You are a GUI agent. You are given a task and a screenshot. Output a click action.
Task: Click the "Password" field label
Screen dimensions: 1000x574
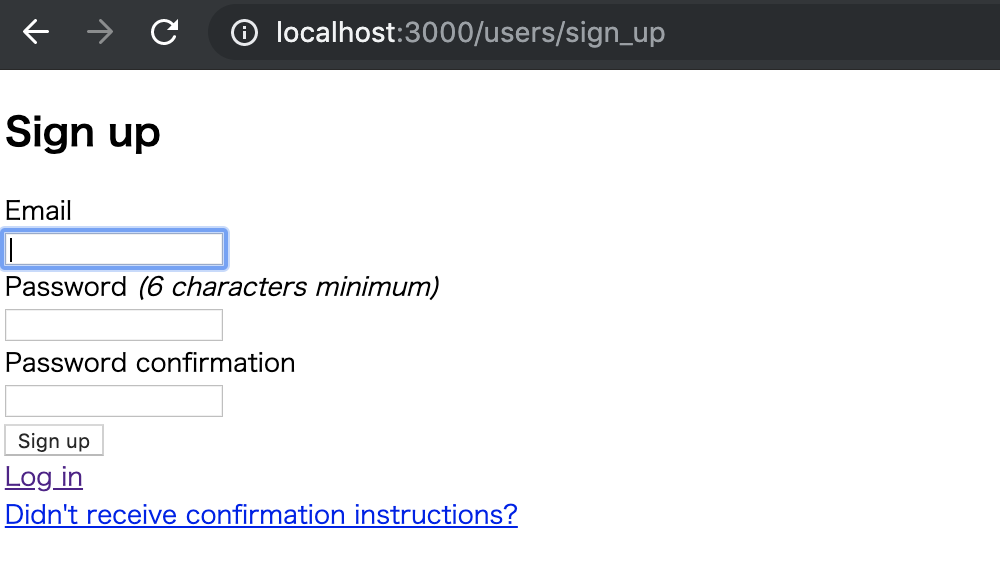coord(66,287)
